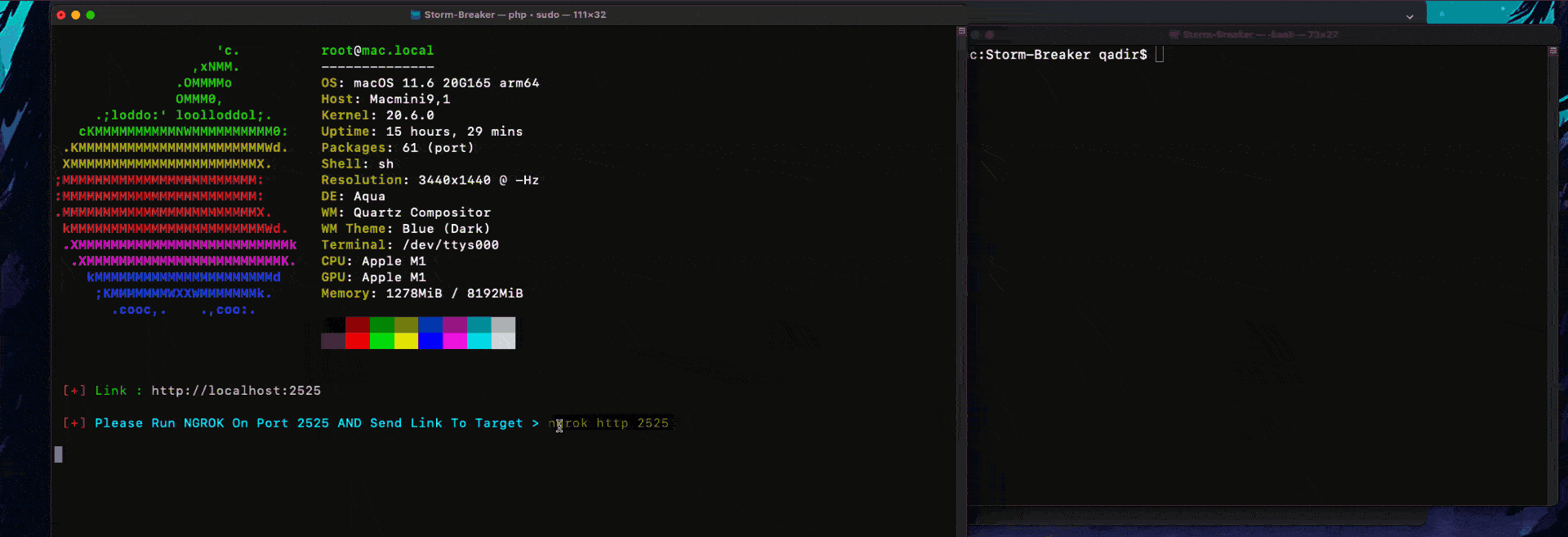
Task: Click the folder icon in Storm-Breaker php title bar
Action: pyautogui.click(x=416, y=15)
